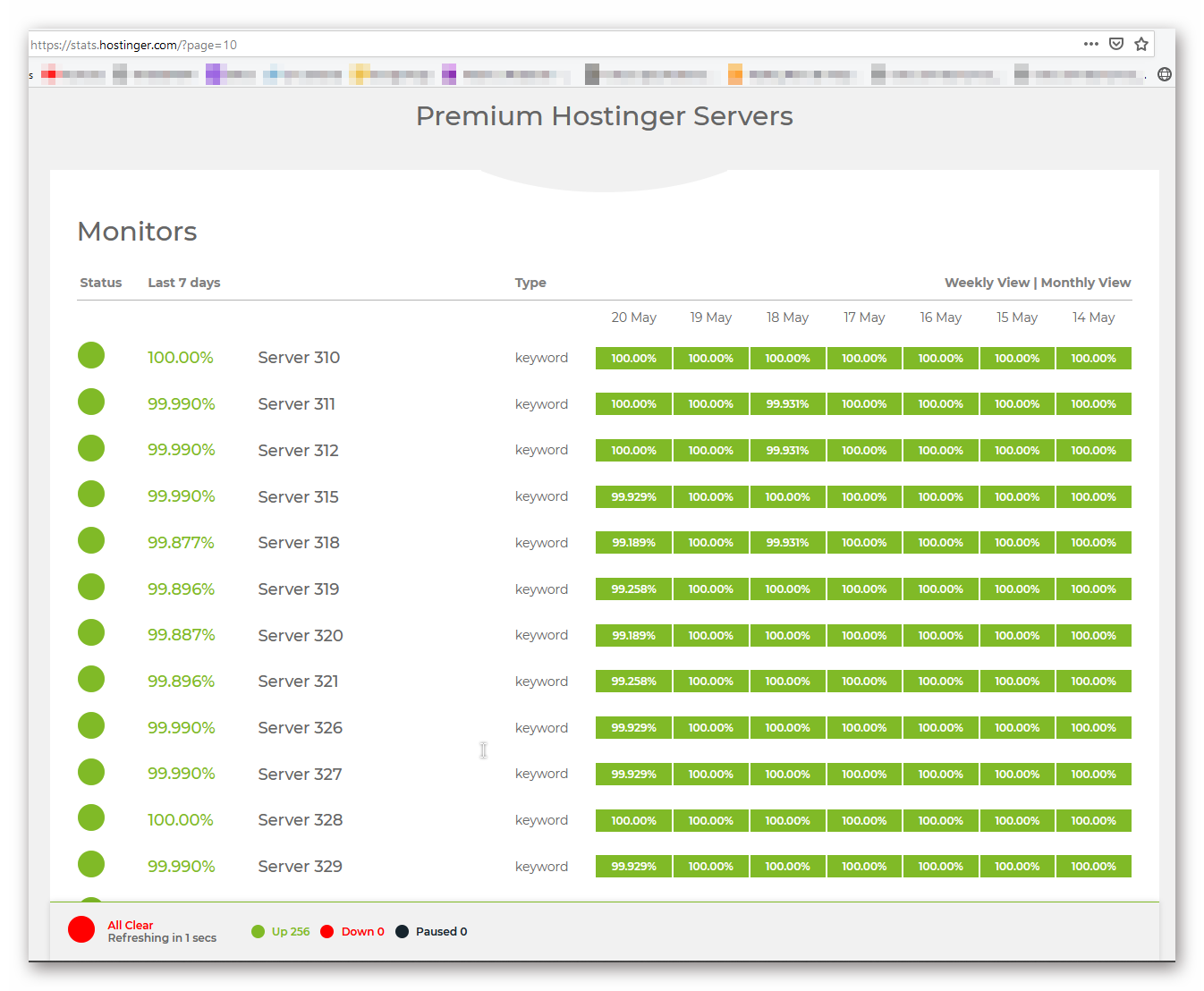Switch to Weekly View
The image size is (1204, 991).
(x=987, y=283)
